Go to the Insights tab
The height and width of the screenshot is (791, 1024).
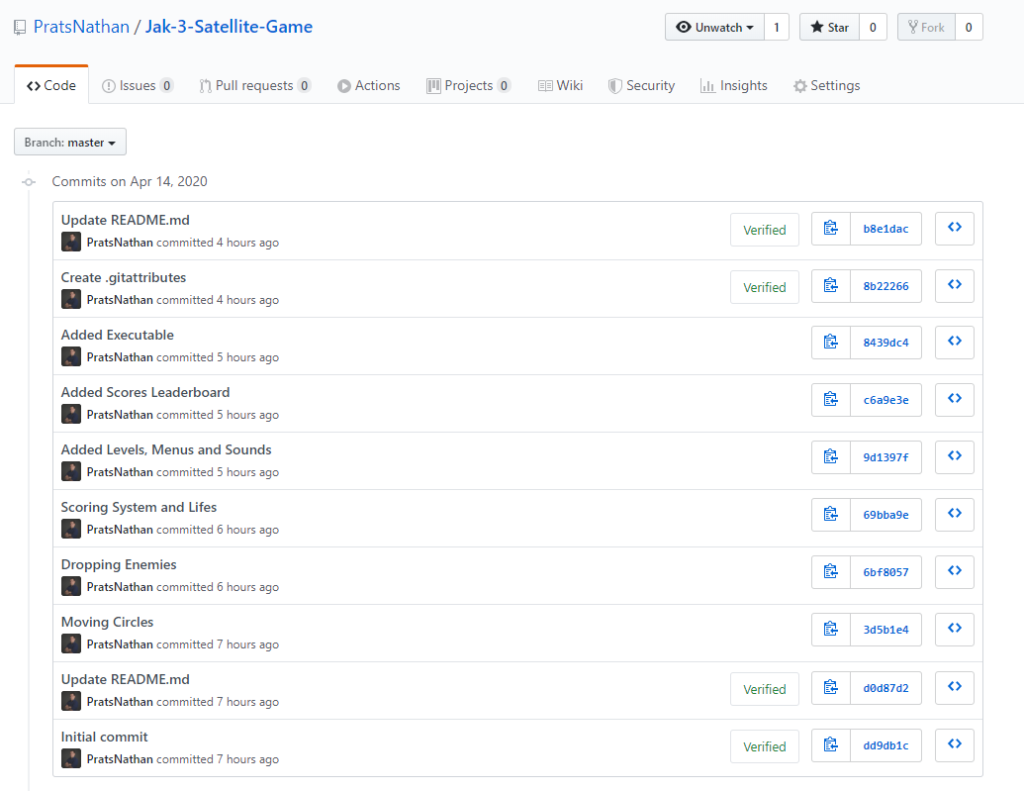pos(734,86)
